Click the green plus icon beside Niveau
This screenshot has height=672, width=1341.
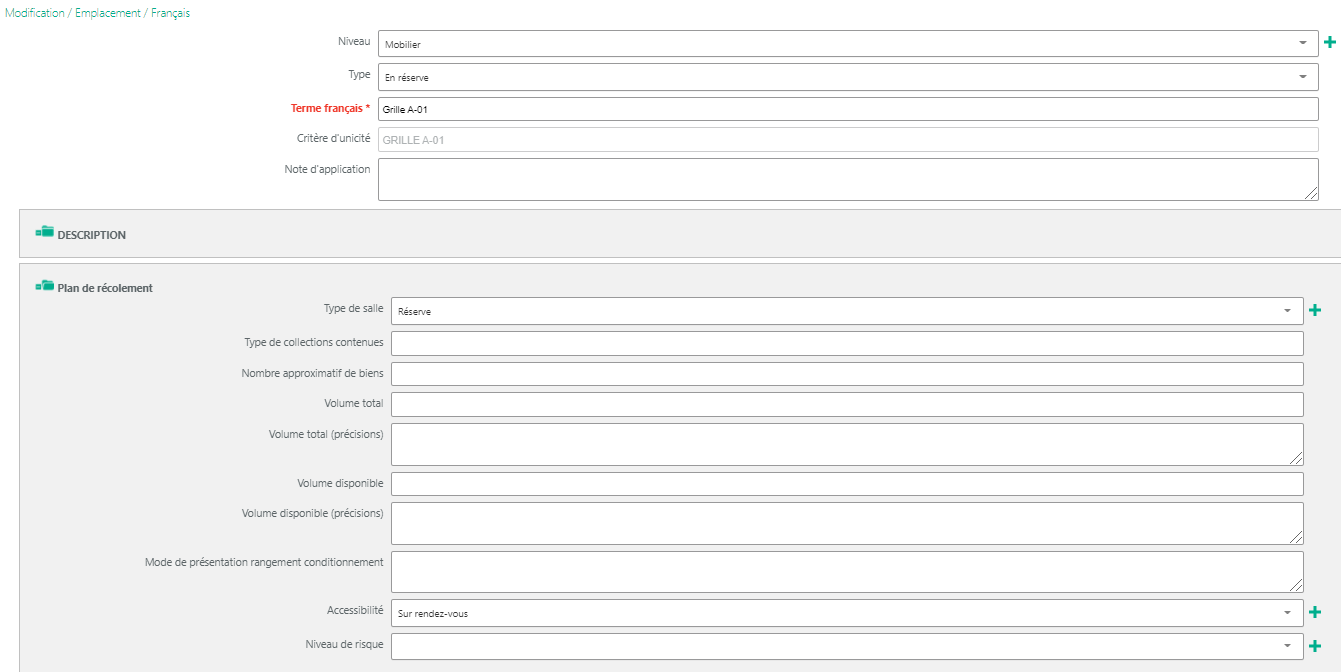[1330, 43]
